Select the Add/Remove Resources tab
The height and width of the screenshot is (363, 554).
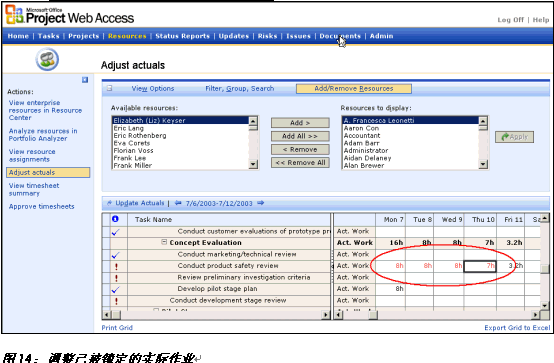pyautogui.click(x=354, y=88)
